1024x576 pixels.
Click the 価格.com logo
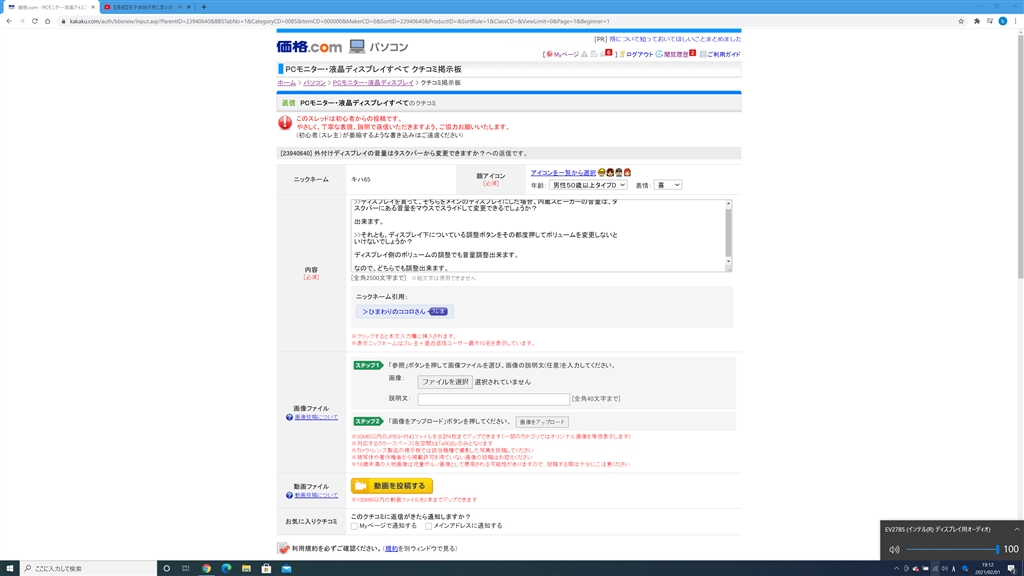309,46
